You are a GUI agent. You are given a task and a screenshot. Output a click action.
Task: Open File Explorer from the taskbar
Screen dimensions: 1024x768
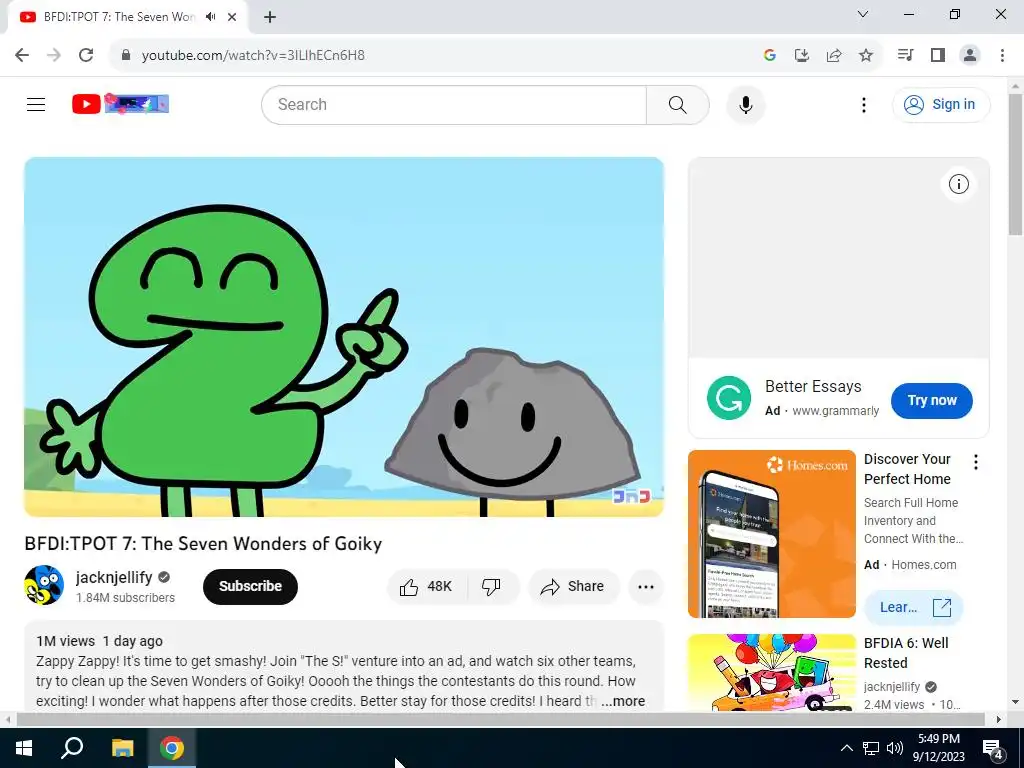[122, 748]
